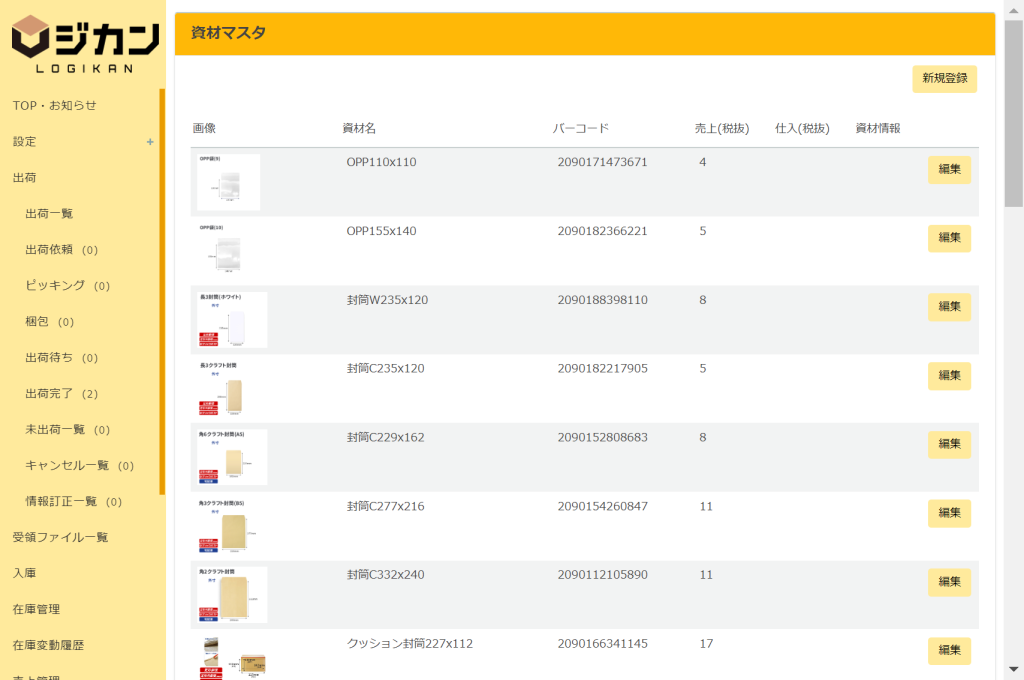Open TOP・お知らせ in sidebar
The image size is (1024, 680).
[55, 106]
